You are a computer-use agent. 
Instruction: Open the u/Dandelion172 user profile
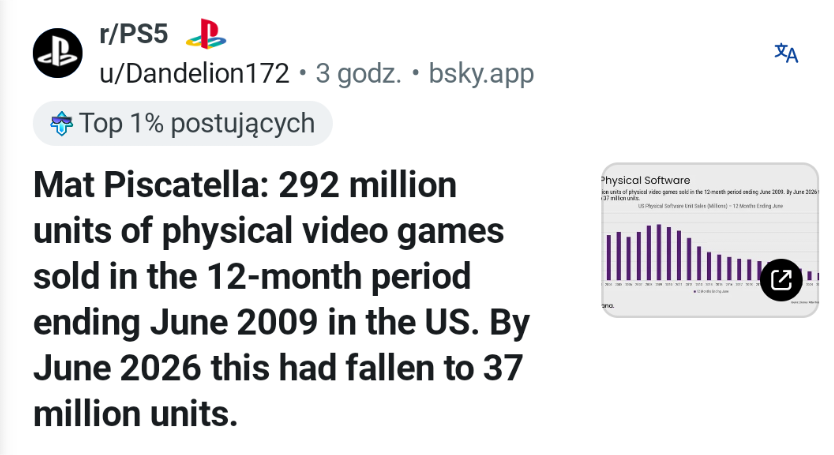(x=194, y=73)
